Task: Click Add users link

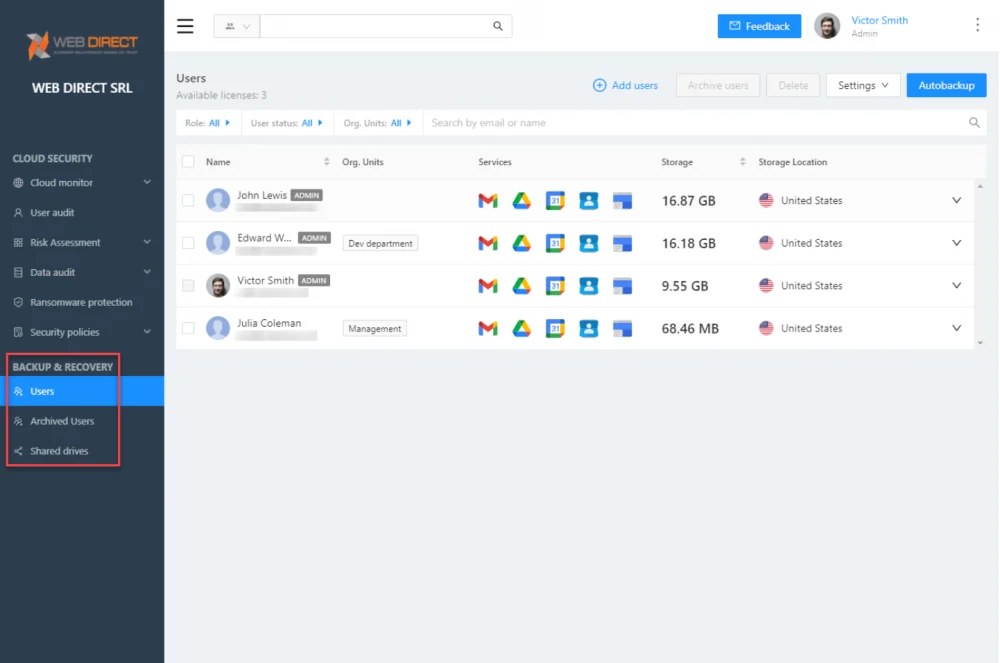Action: pyautogui.click(x=625, y=85)
